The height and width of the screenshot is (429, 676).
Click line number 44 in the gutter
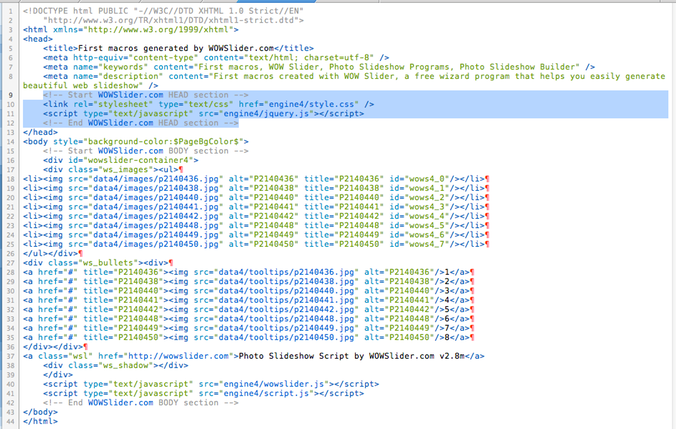click(10, 422)
